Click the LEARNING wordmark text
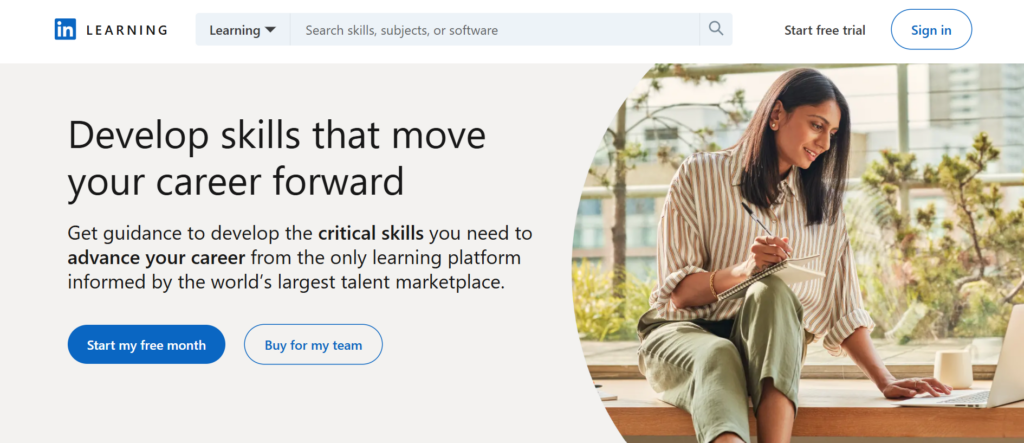The image size is (1024, 443). coord(127,30)
